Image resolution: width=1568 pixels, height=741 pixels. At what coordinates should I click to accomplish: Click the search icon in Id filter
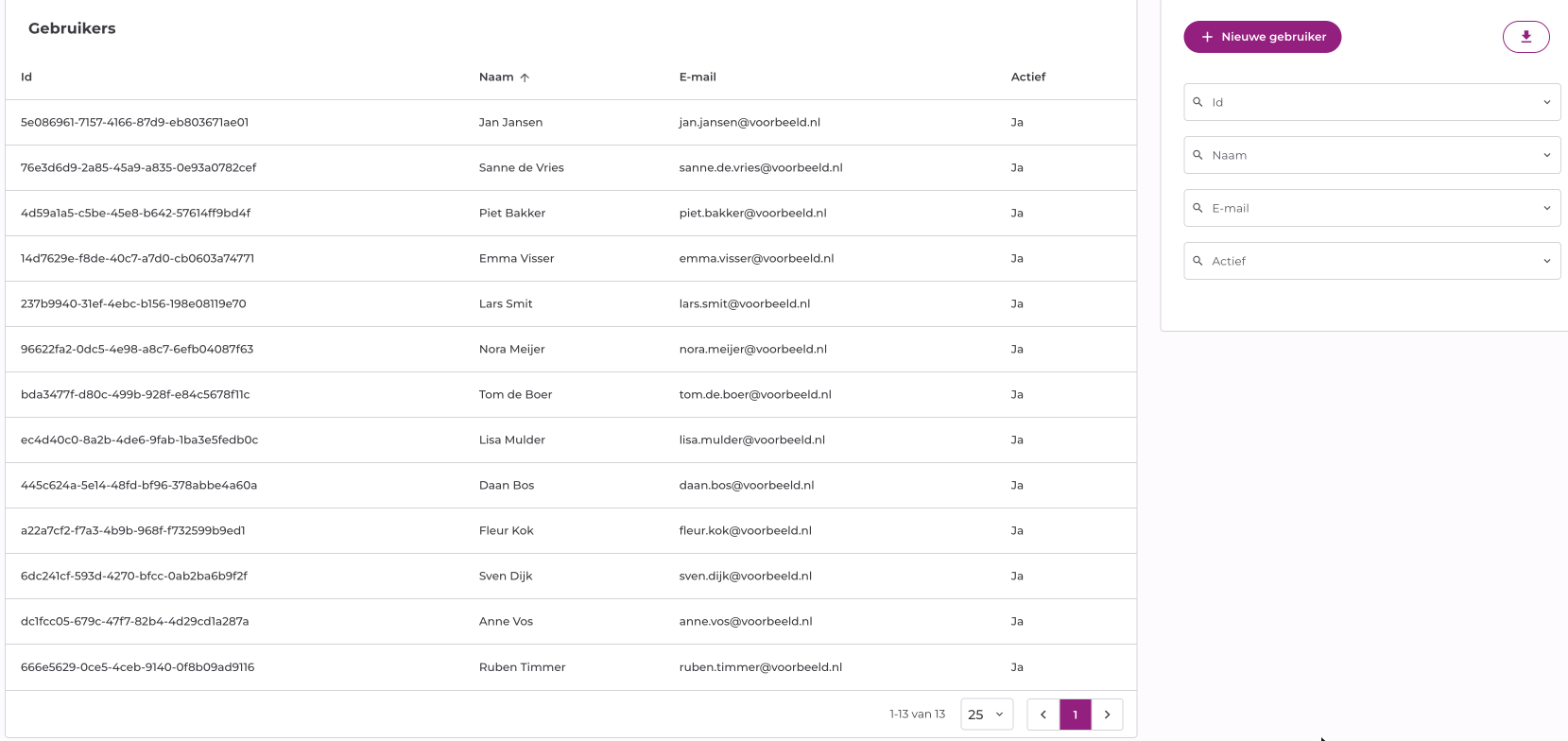pos(1198,101)
